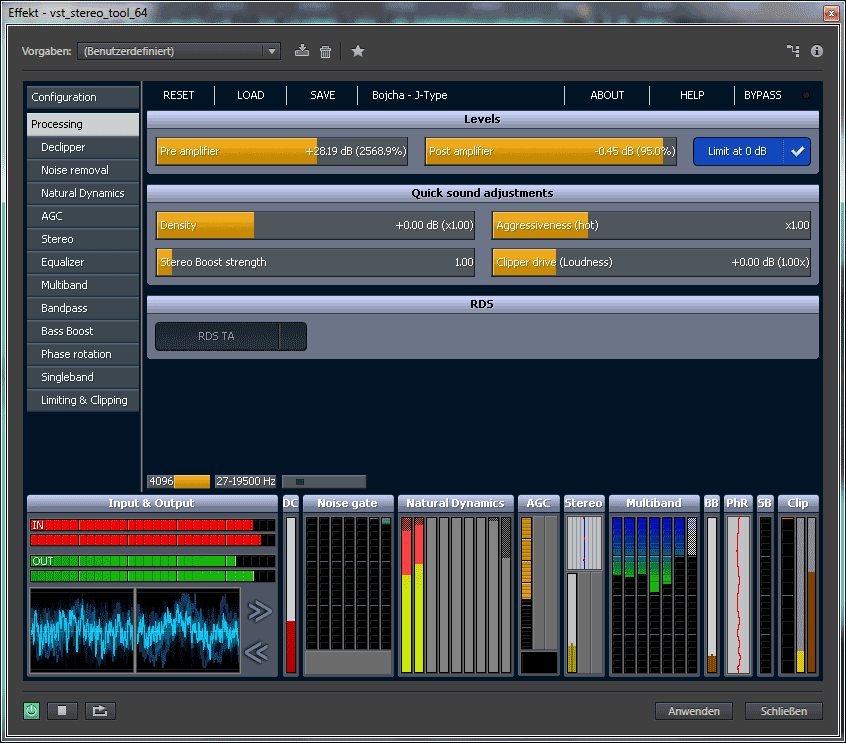Click the Bojcha - J-Type preset name
The height and width of the screenshot is (743, 846).
pyautogui.click(x=410, y=95)
